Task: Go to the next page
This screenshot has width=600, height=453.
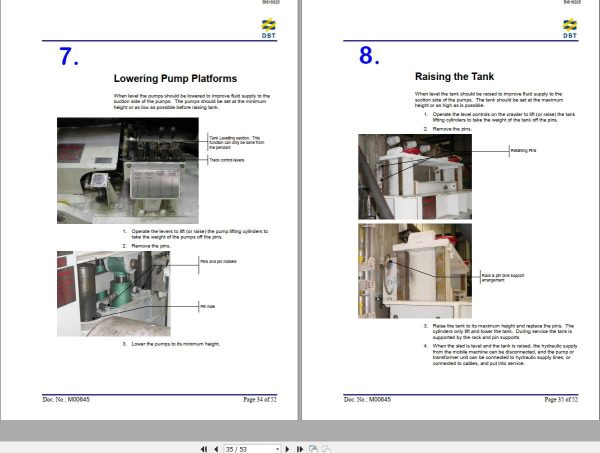Action: tap(287, 449)
